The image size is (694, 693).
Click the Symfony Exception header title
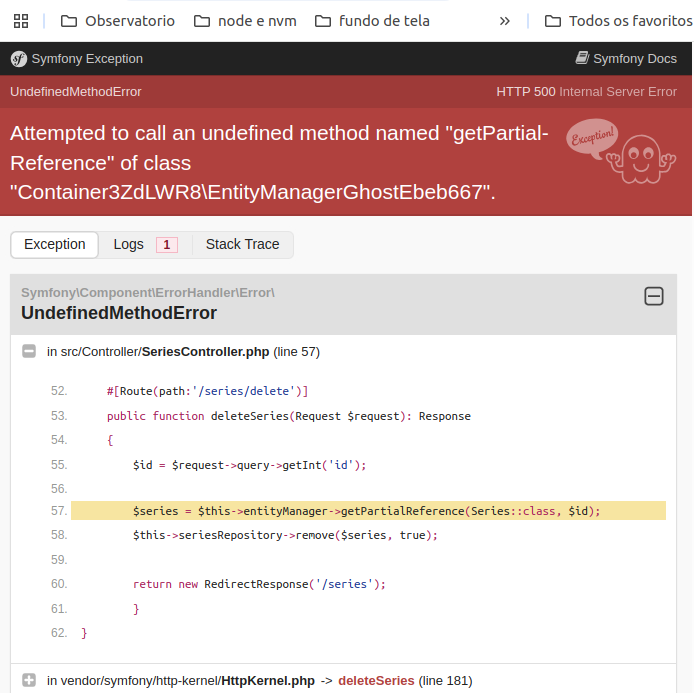(x=87, y=58)
